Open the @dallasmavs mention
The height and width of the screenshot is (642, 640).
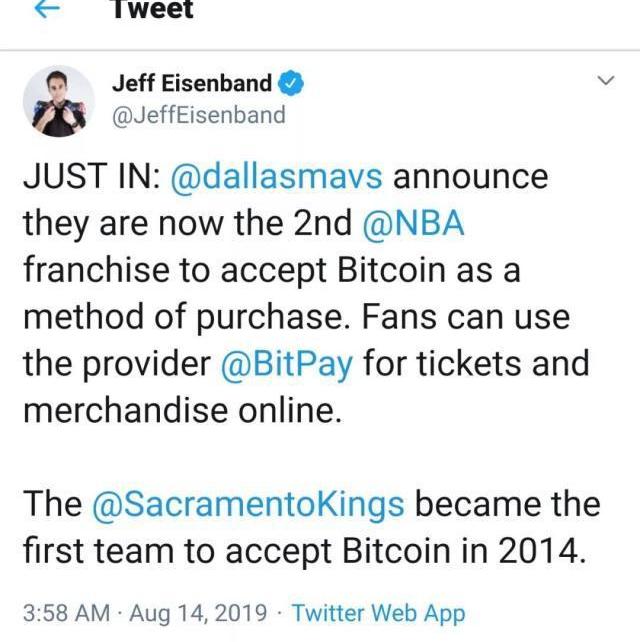tap(276, 177)
